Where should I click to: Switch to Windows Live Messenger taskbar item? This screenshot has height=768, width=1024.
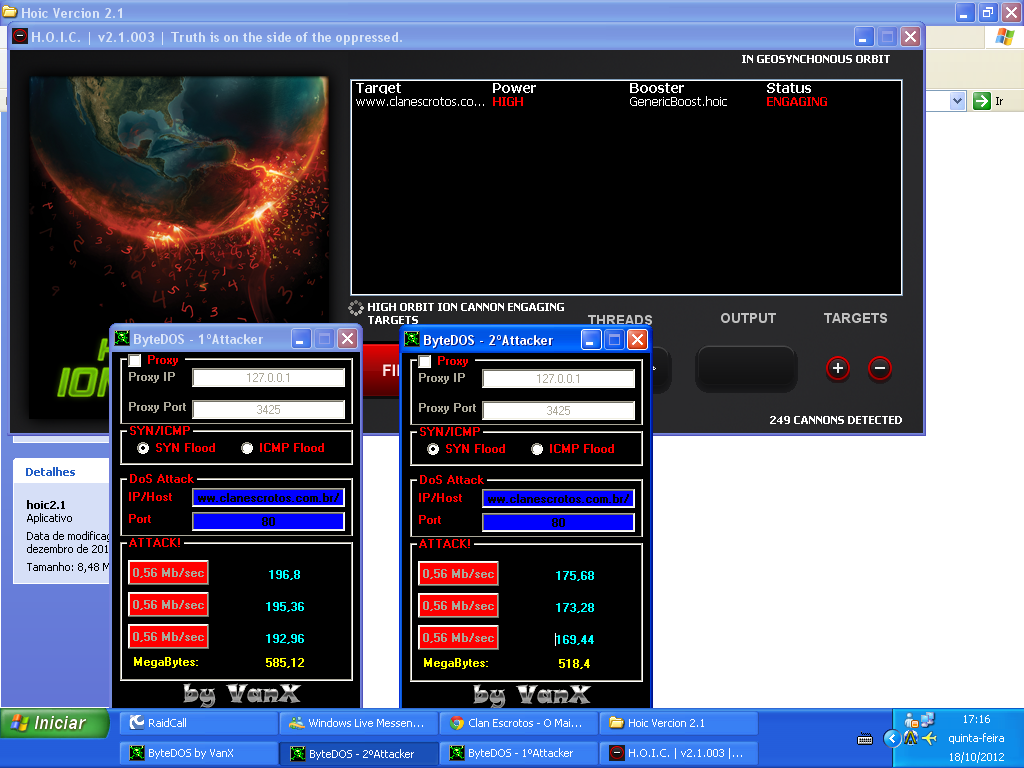coord(359,723)
